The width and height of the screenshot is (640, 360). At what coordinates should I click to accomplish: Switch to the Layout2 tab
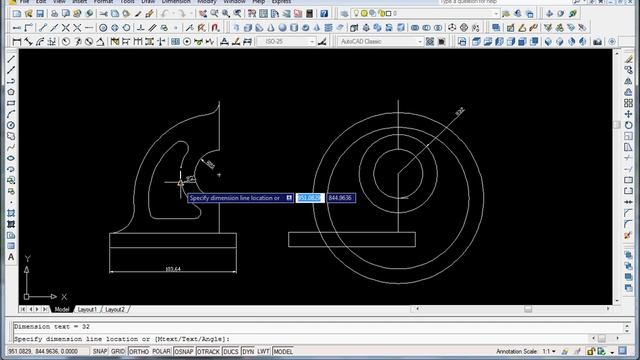pos(115,309)
